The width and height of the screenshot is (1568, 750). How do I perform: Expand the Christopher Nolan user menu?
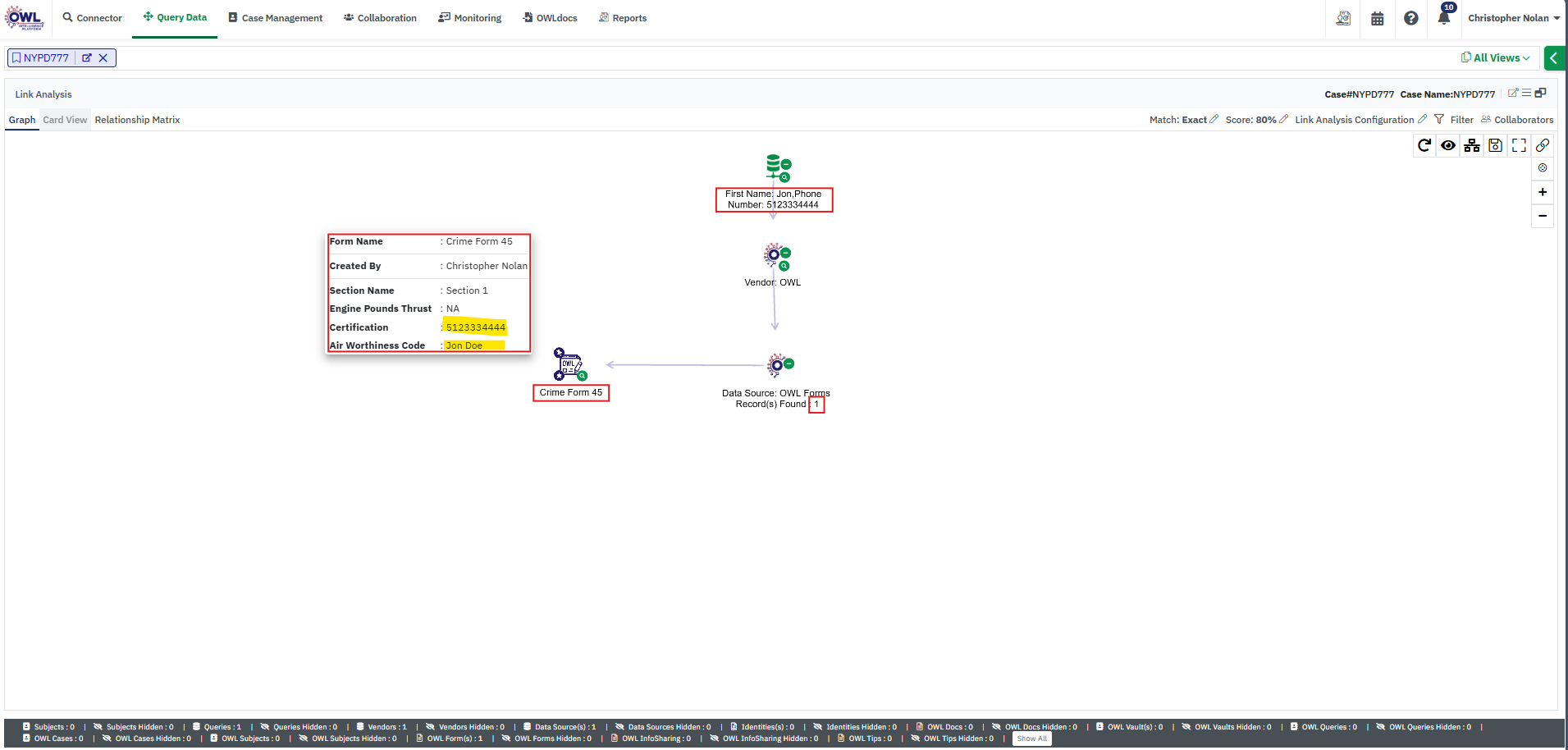pyautogui.click(x=1513, y=18)
